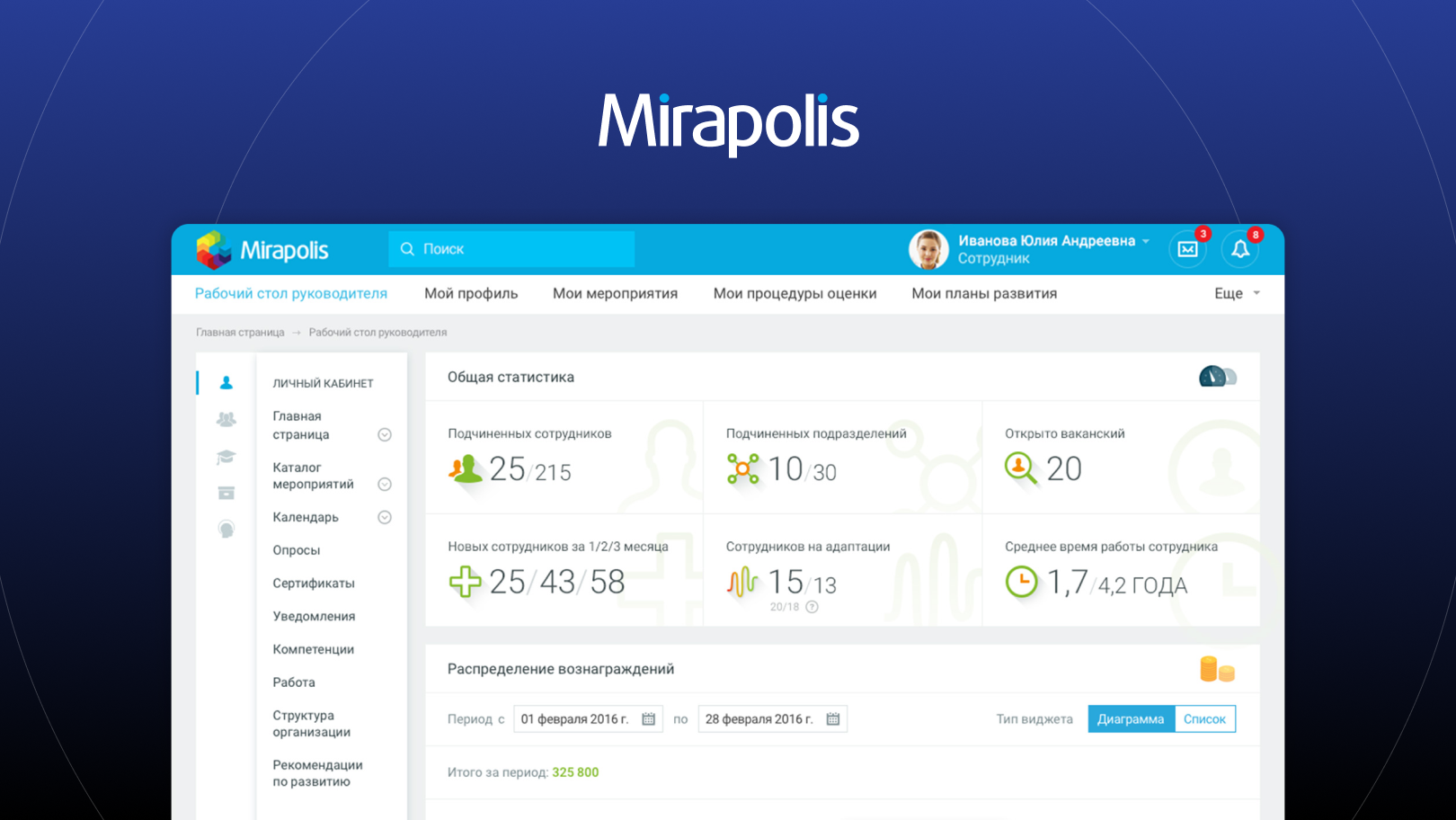Image resolution: width=1456 pixels, height=820 pixels.
Task: Select the head profile sidebar icon
Action: (x=226, y=530)
